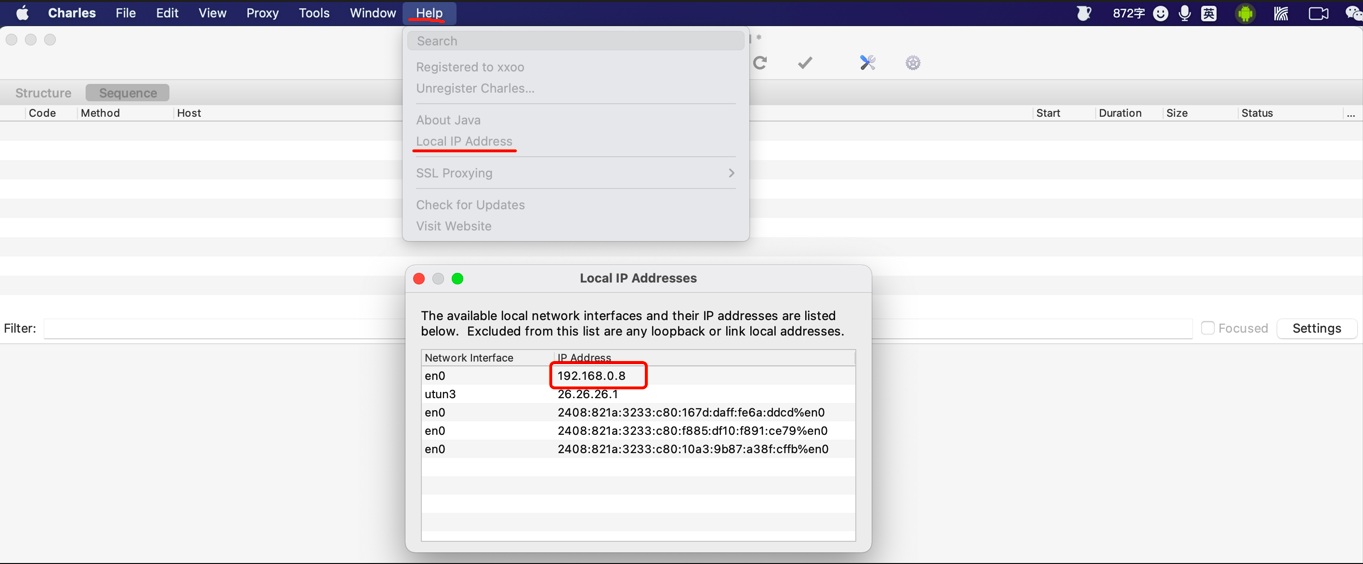Select address ending a38f:cffb%en0
The width and height of the screenshot is (1363, 564).
[x=693, y=449]
